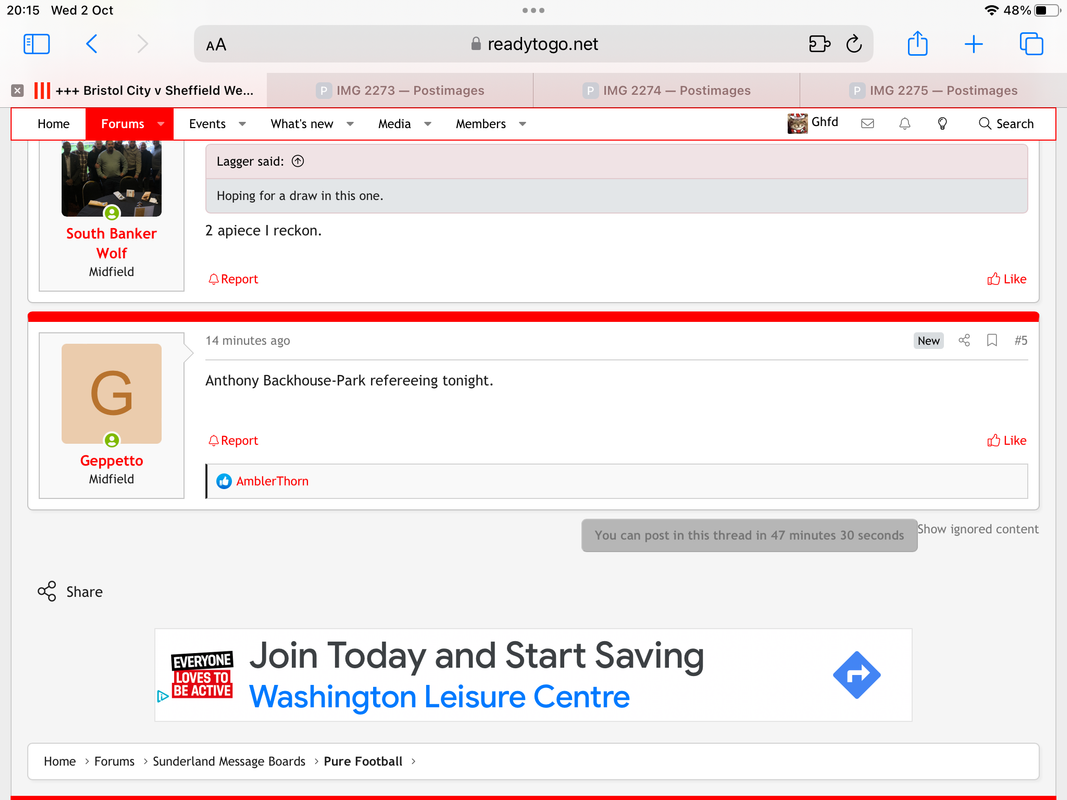Open the share sheet icon in Safari
This screenshot has height=800, width=1067.
tap(917, 44)
